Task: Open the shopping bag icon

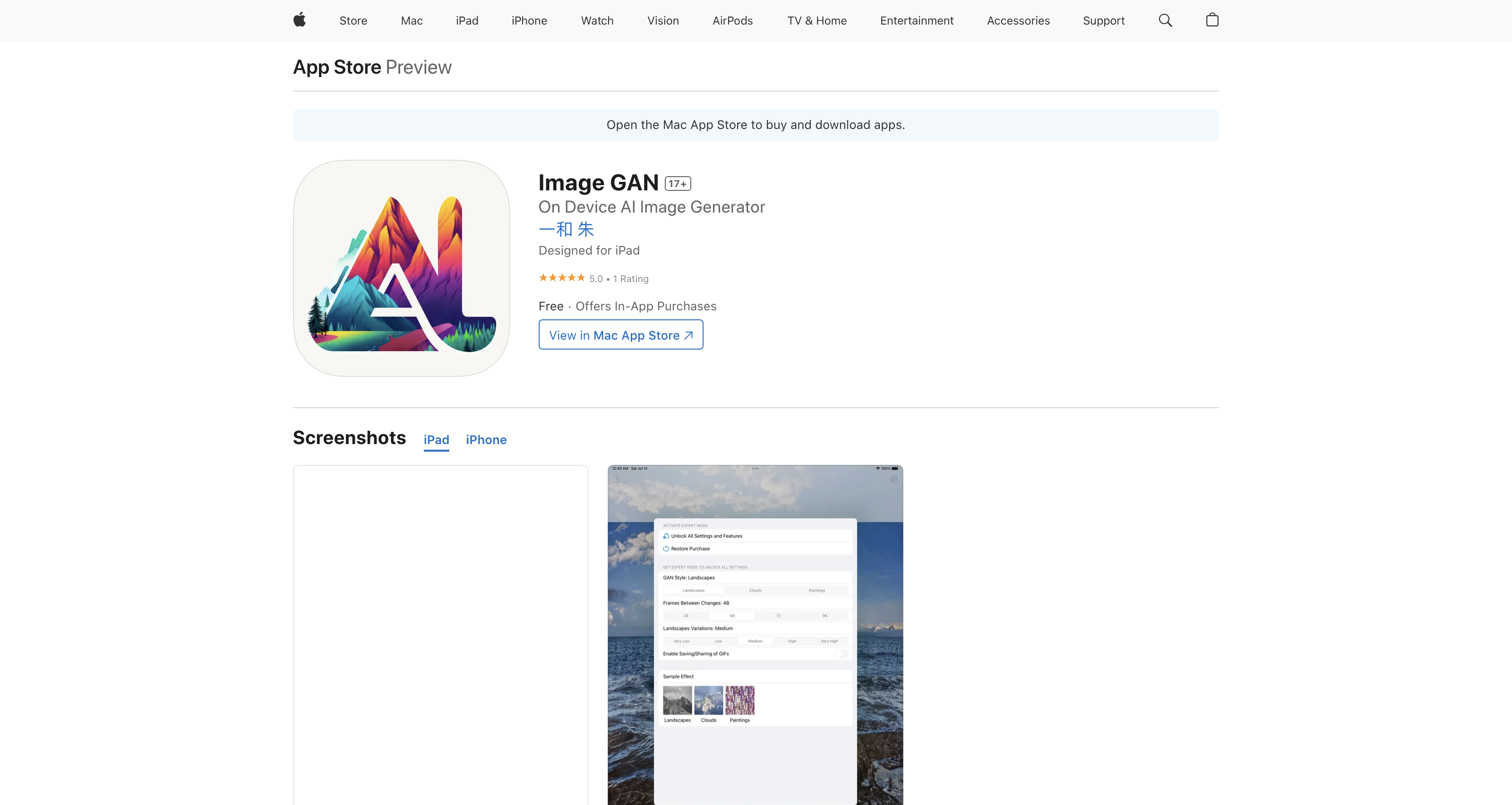Action: point(1212,20)
